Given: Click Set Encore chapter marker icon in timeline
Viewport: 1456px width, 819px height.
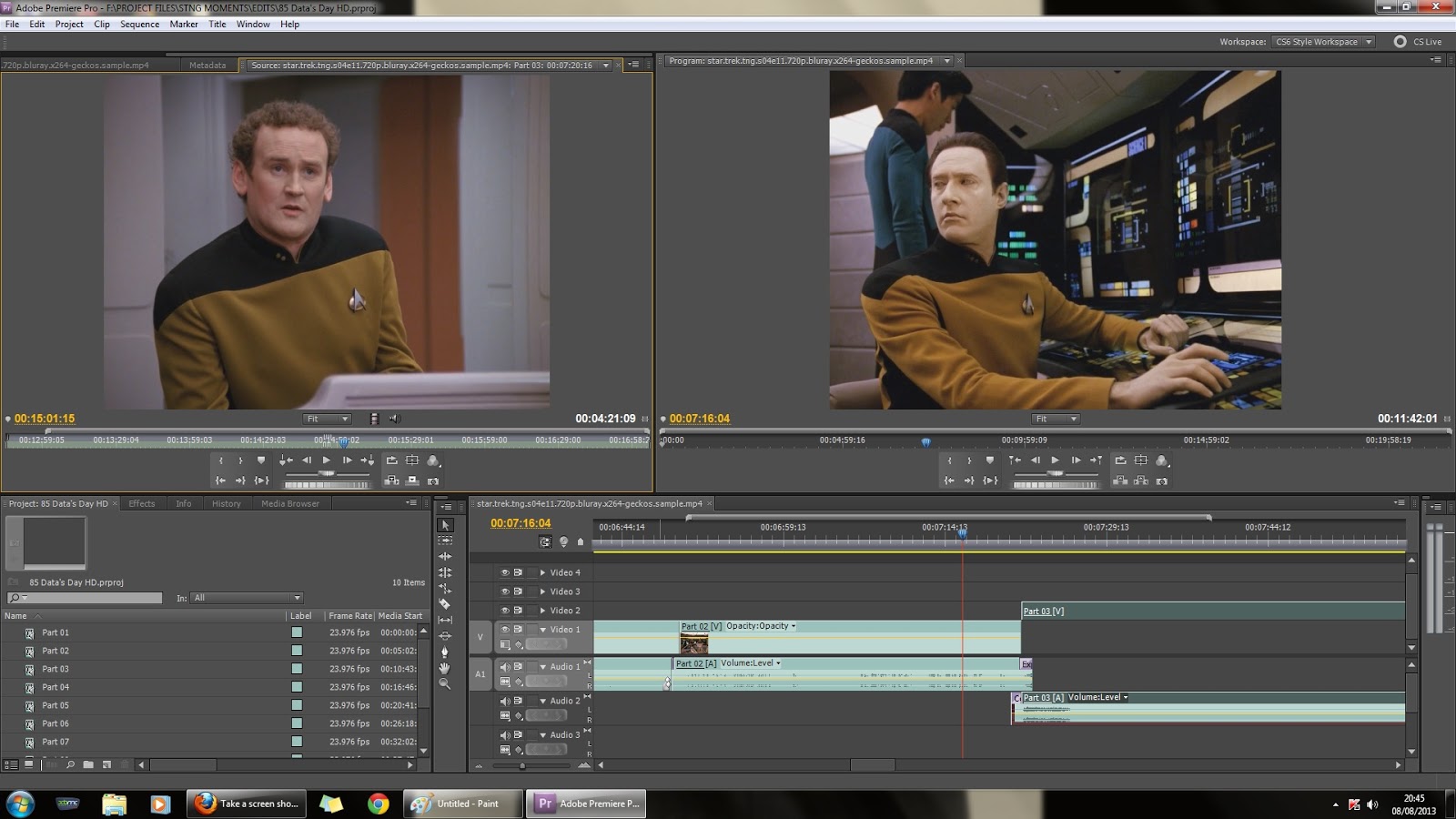Looking at the screenshot, I should (x=563, y=541).
